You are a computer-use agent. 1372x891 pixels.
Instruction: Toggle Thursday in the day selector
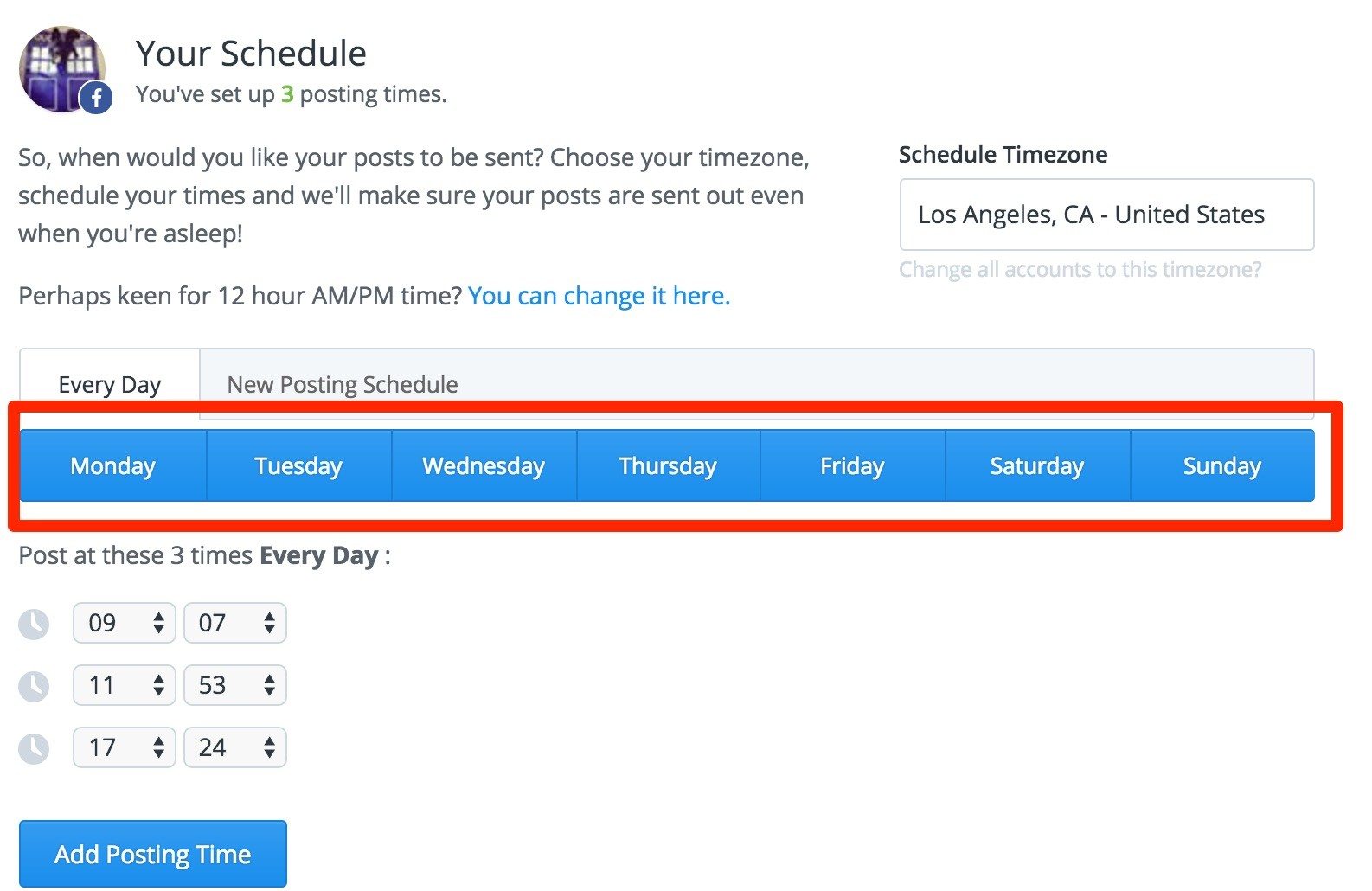tap(667, 465)
